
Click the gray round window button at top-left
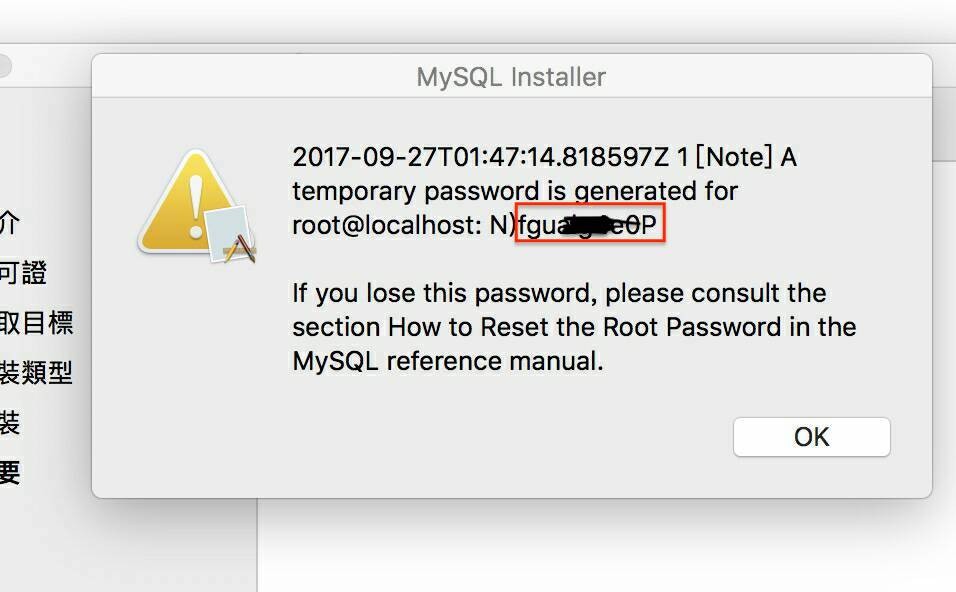3,66
